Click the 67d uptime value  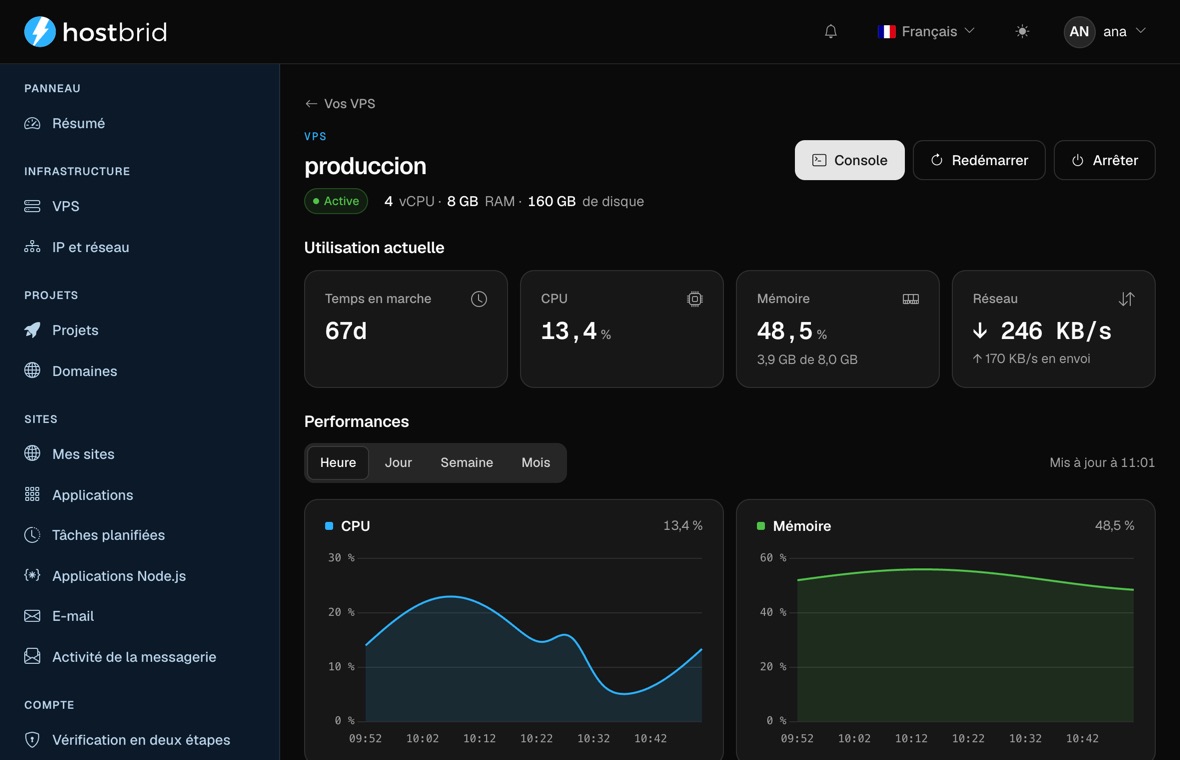coord(345,330)
